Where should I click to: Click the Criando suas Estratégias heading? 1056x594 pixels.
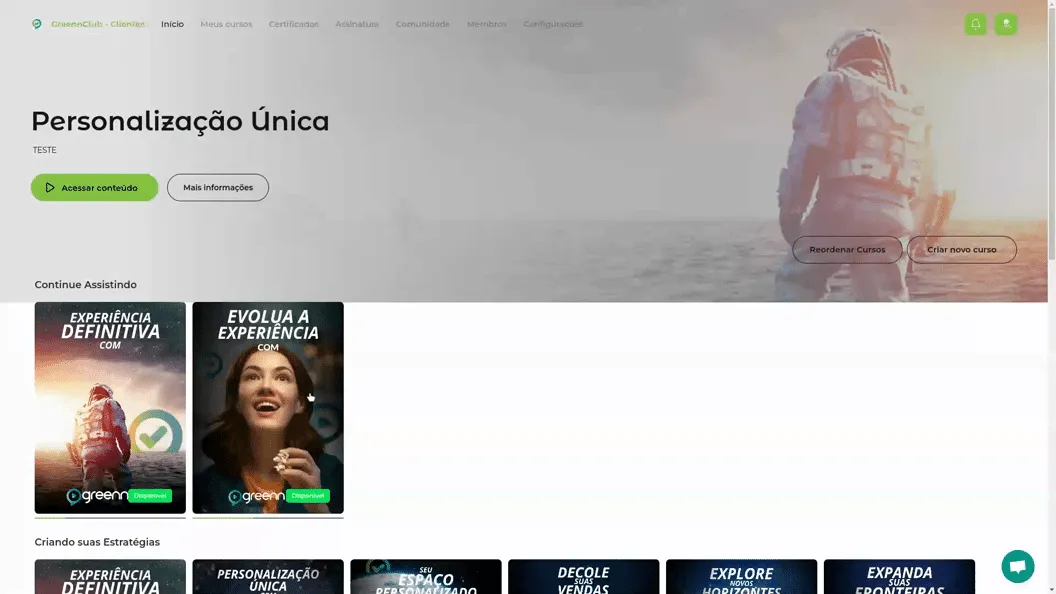point(97,542)
